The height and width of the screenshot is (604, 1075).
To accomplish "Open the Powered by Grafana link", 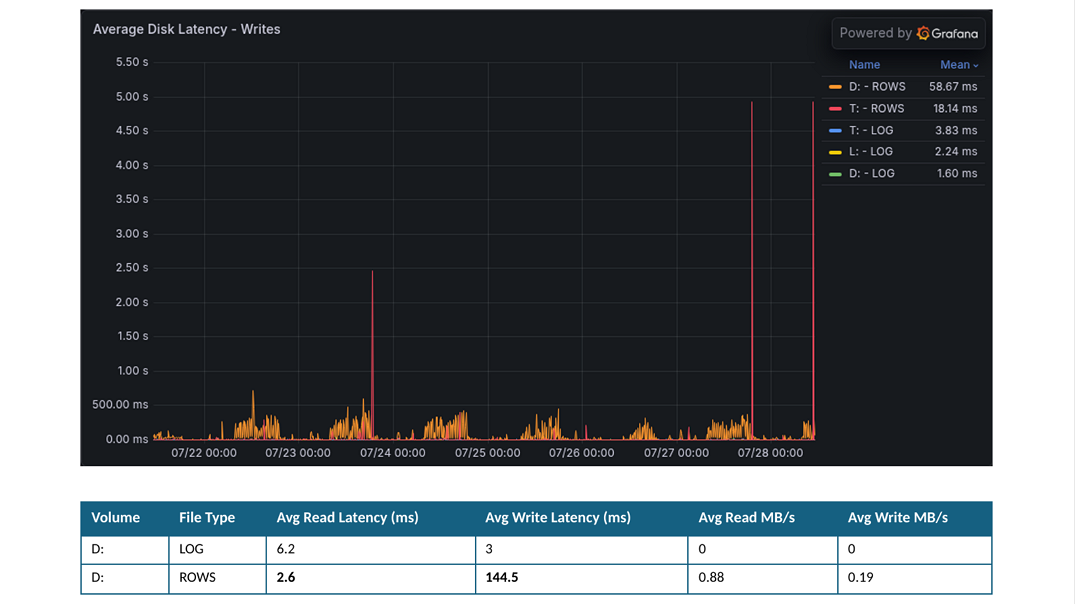I will click(x=908, y=33).
